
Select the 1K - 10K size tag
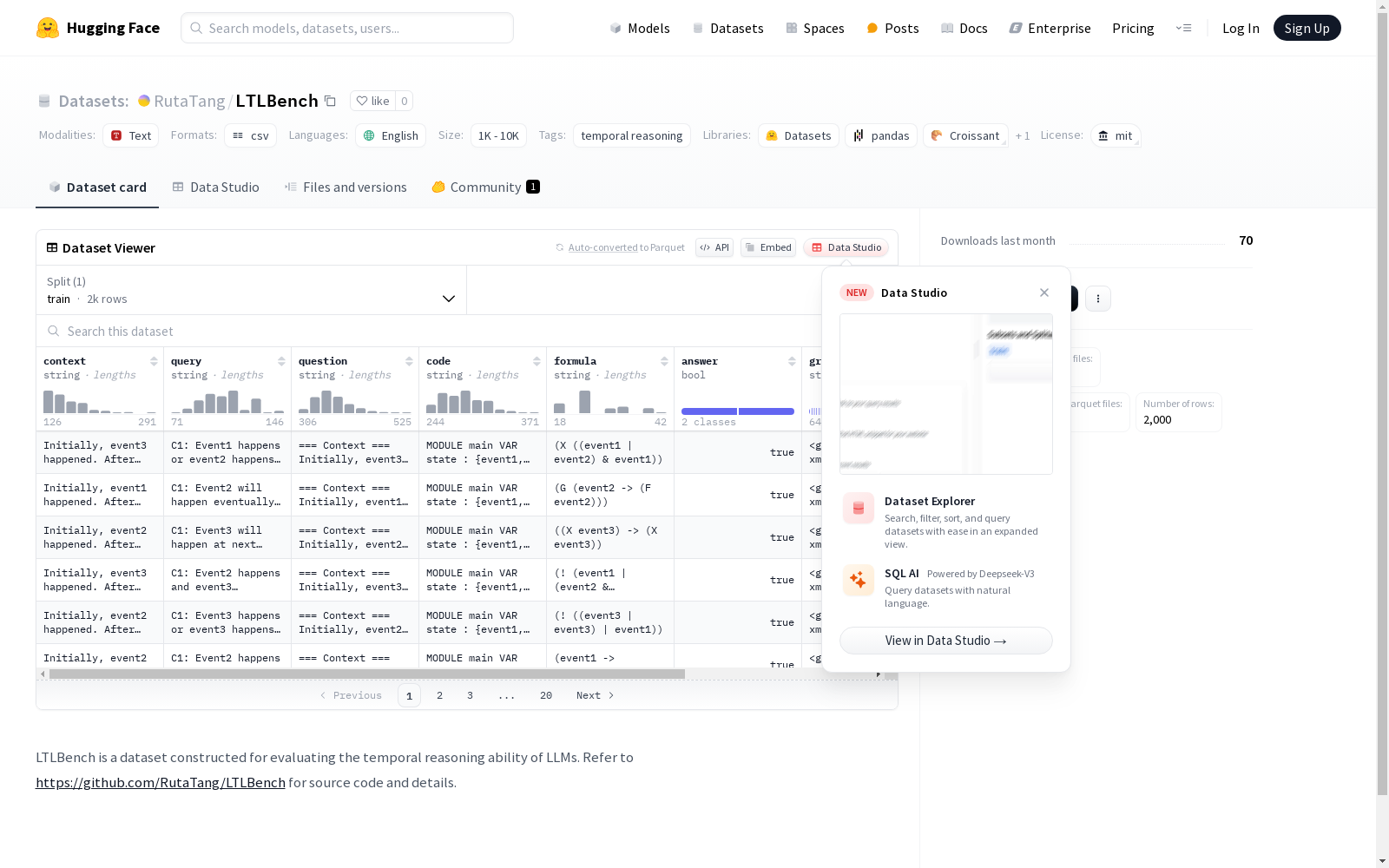(498, 135)
